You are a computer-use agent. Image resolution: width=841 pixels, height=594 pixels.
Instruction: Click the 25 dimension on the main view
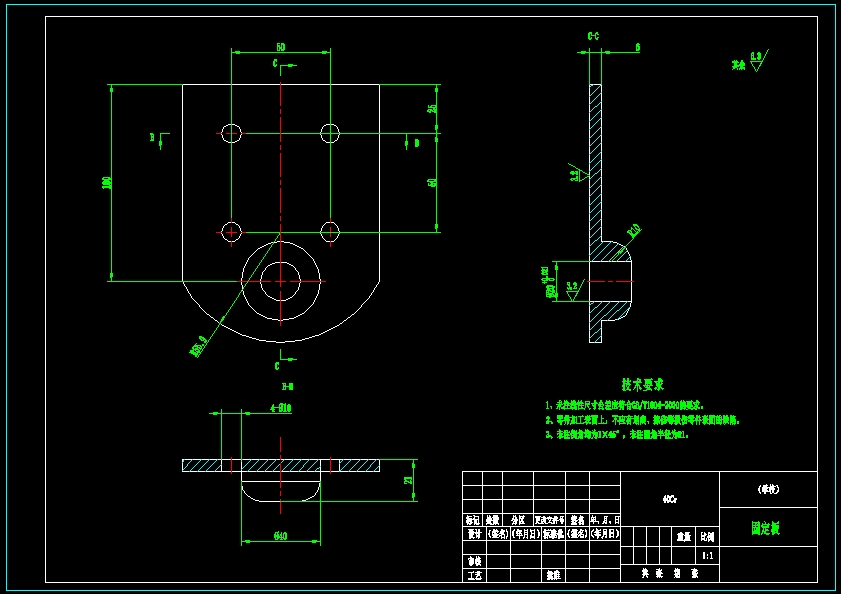click(x=432, y=108)
